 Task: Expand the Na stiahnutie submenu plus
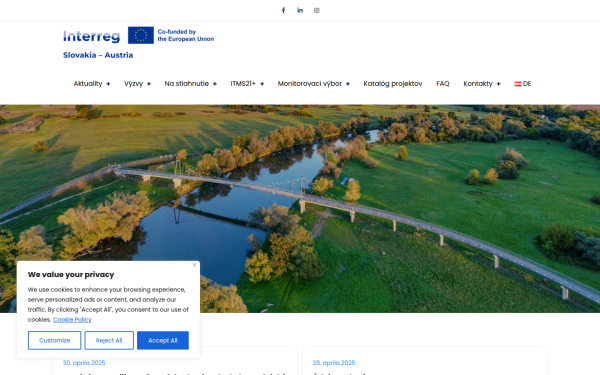(215, 84)
